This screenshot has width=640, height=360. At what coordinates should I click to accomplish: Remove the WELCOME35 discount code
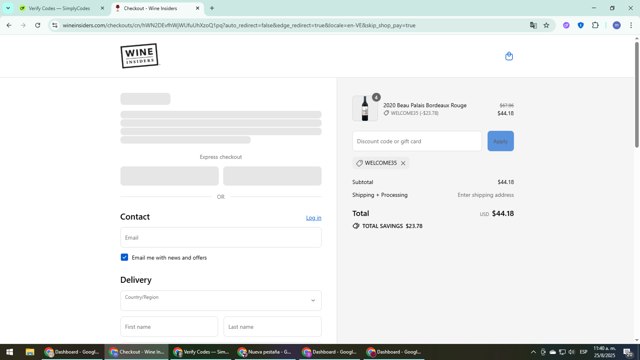[x=403, y=163]
